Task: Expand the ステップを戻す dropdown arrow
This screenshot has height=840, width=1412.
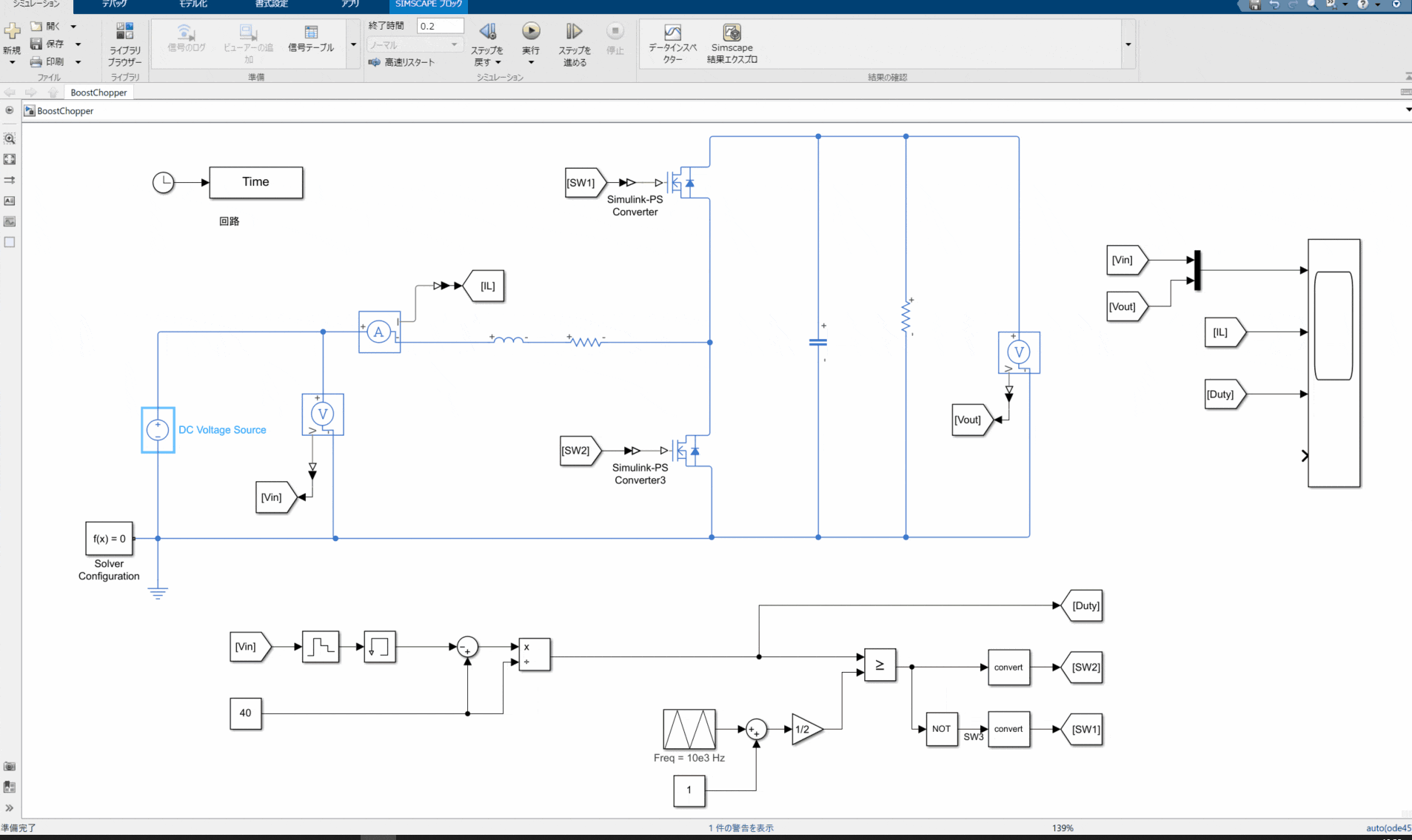Action: point(498,63)
